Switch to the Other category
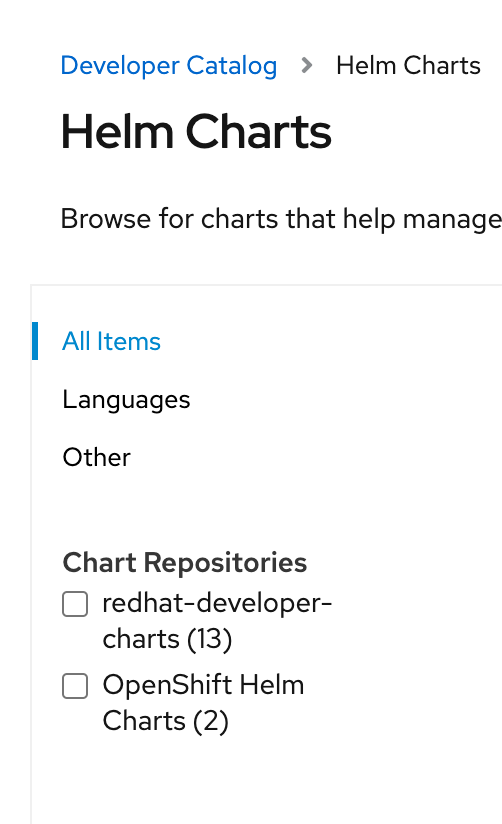 (96, 457)
